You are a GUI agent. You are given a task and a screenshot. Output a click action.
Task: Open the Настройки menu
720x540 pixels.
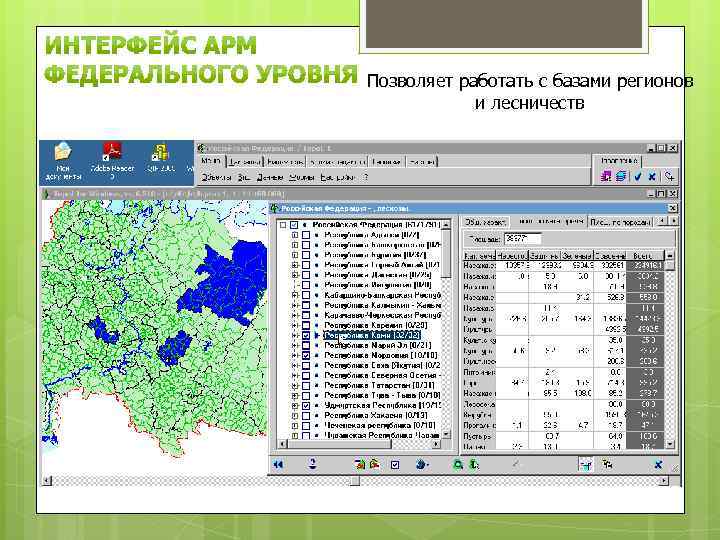(x=338, y=177)
